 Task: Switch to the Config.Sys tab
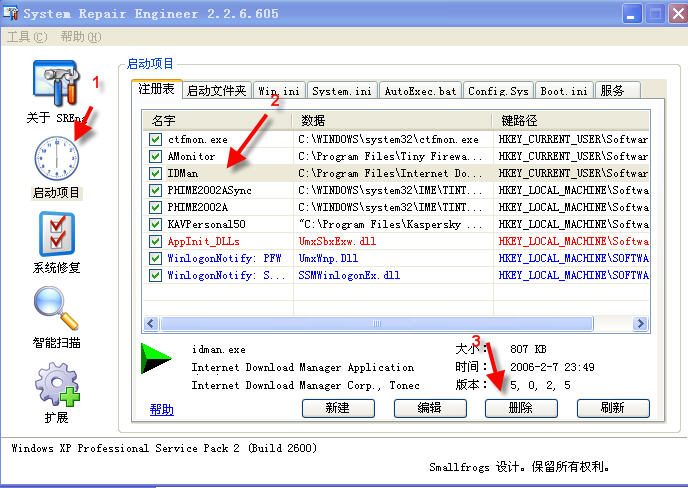(x=498, y=90)
